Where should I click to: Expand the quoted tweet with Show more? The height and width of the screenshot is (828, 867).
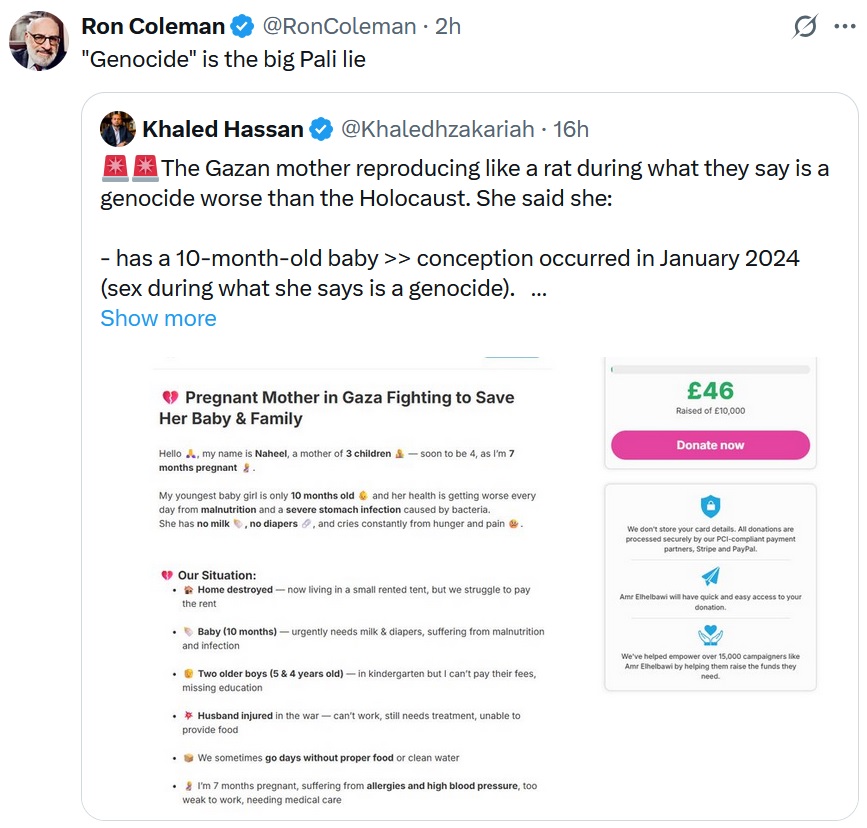coord(158,319)
